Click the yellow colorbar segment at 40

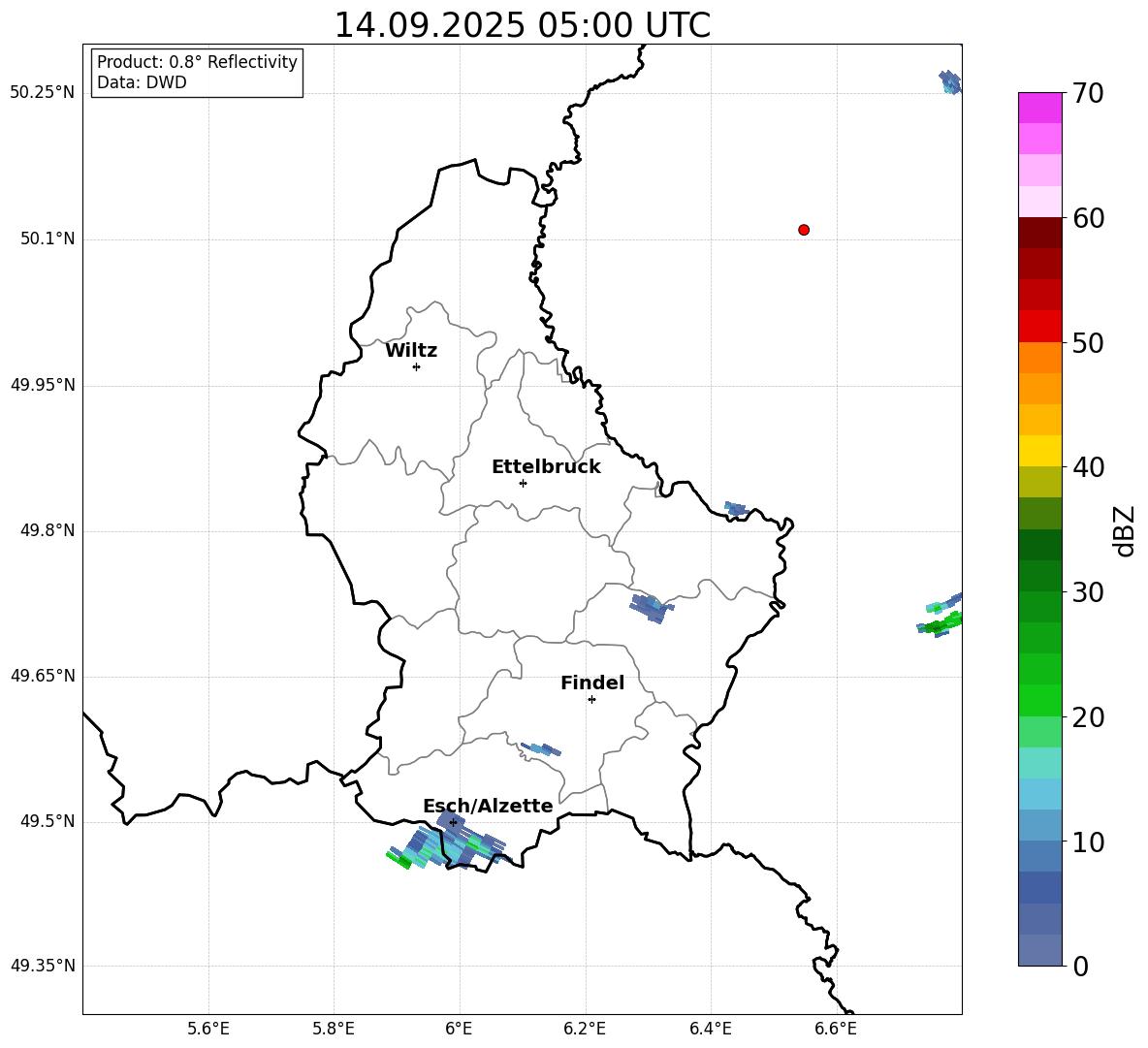(x=1040, y=451)
